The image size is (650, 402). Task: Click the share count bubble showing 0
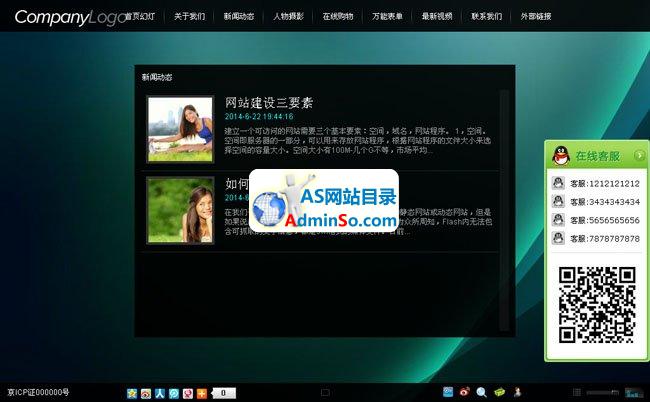[x=224, y=393]
